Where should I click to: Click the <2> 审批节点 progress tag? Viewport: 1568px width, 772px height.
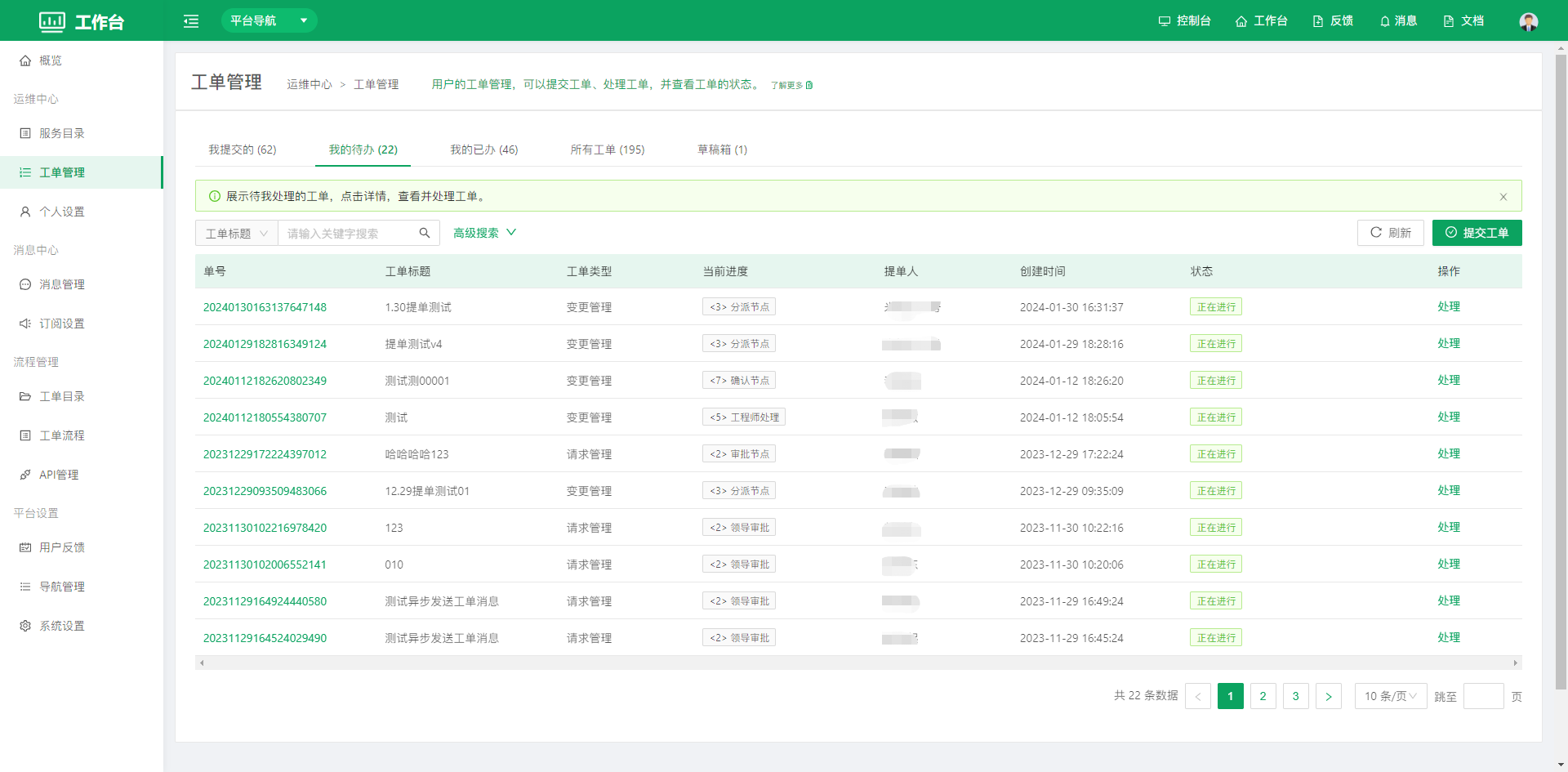(739, 454)
